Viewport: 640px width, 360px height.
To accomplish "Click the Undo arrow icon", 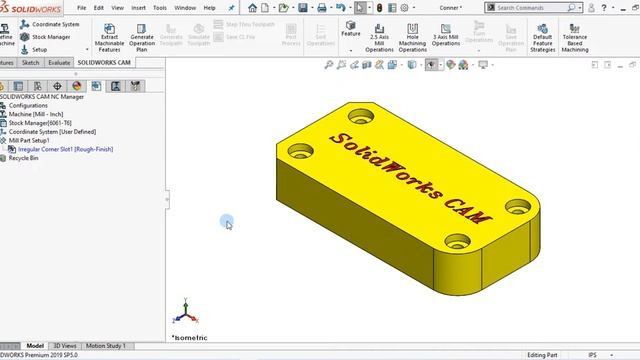I will (340, 8).
